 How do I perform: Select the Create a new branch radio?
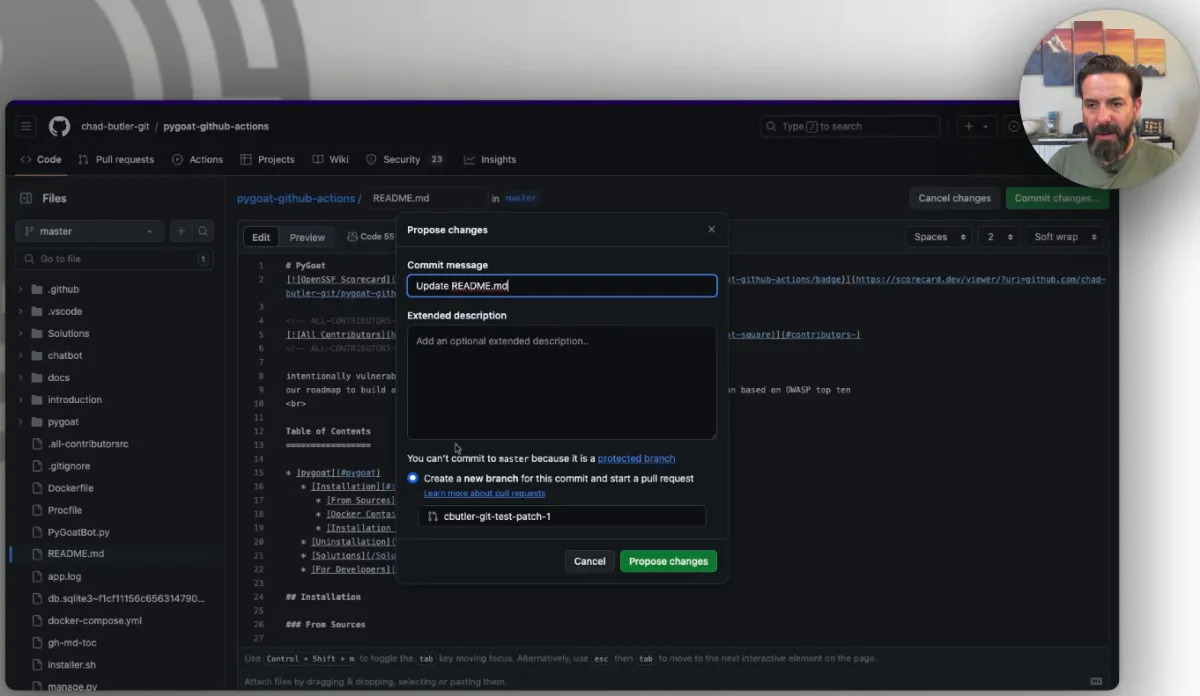pos(413,478)
